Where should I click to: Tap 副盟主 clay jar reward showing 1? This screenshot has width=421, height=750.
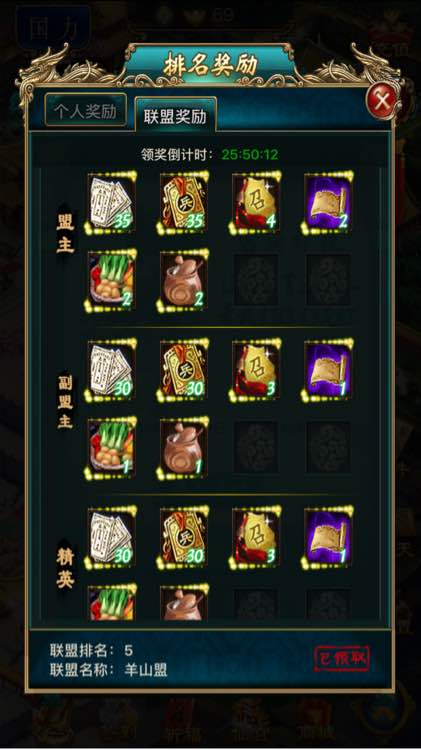[x=183, y=448]
